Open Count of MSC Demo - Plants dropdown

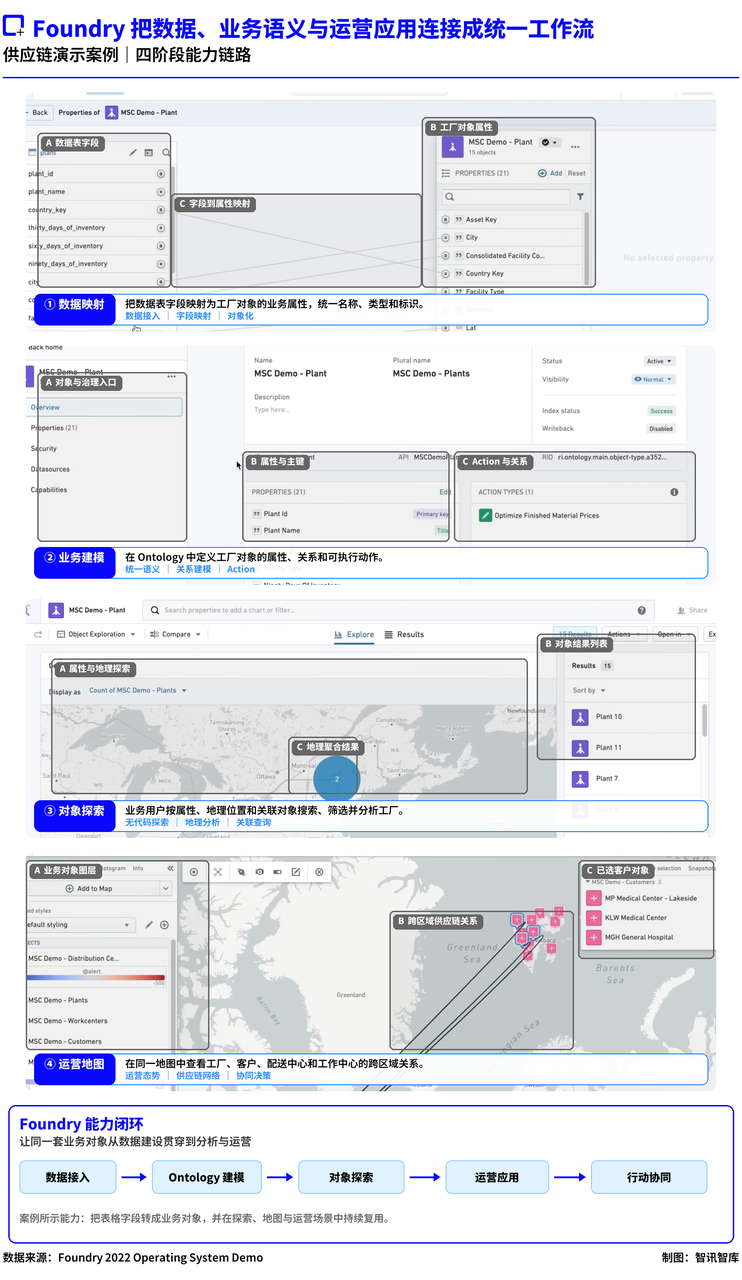tap(138, 691)
